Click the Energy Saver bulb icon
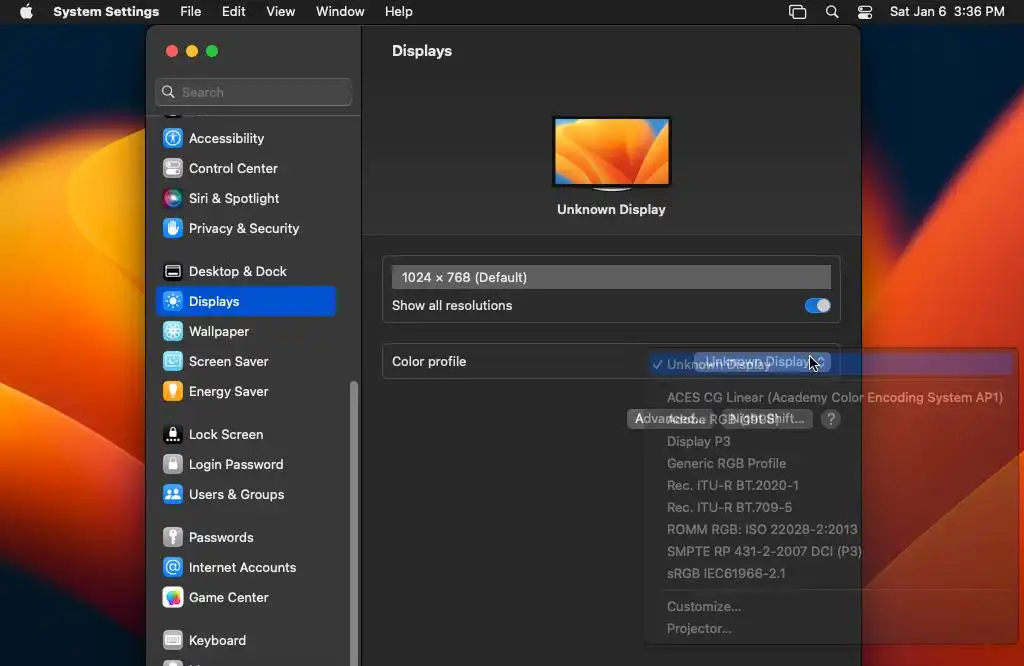The height and width of the screenshot is (666, 1024). coord(172,392)
